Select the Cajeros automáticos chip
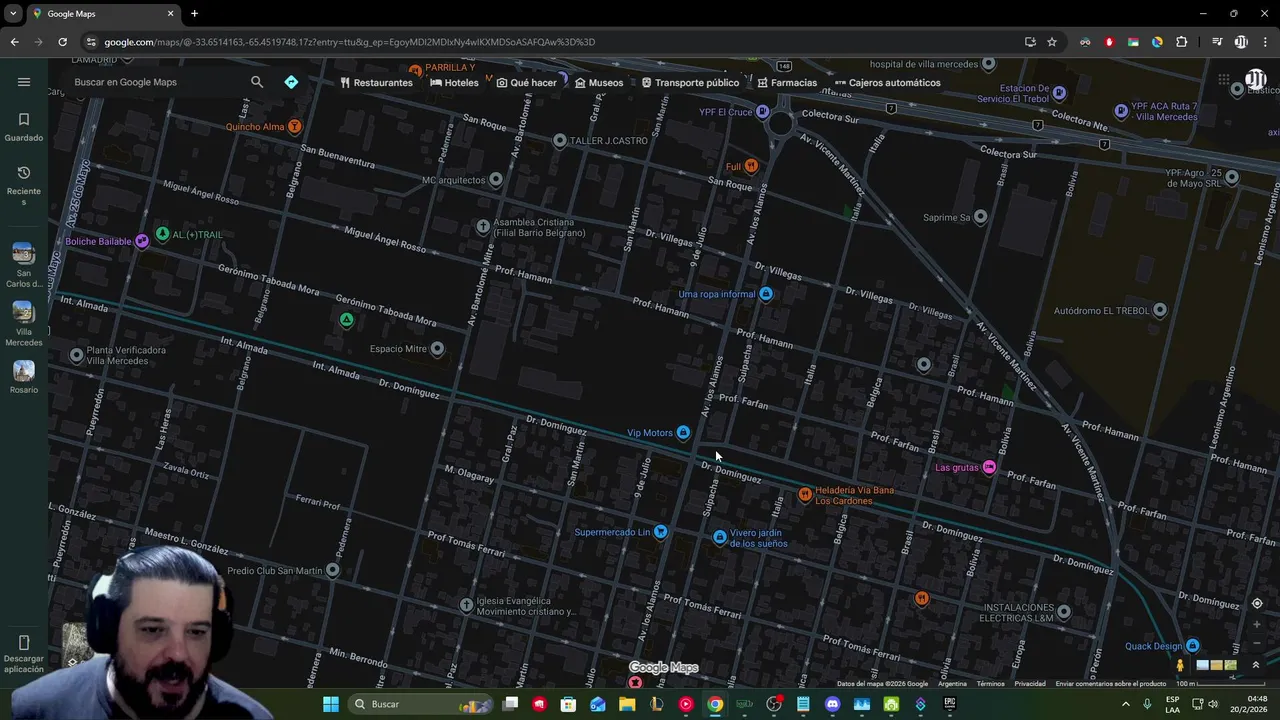1280x720 pixels. (887, 83)
